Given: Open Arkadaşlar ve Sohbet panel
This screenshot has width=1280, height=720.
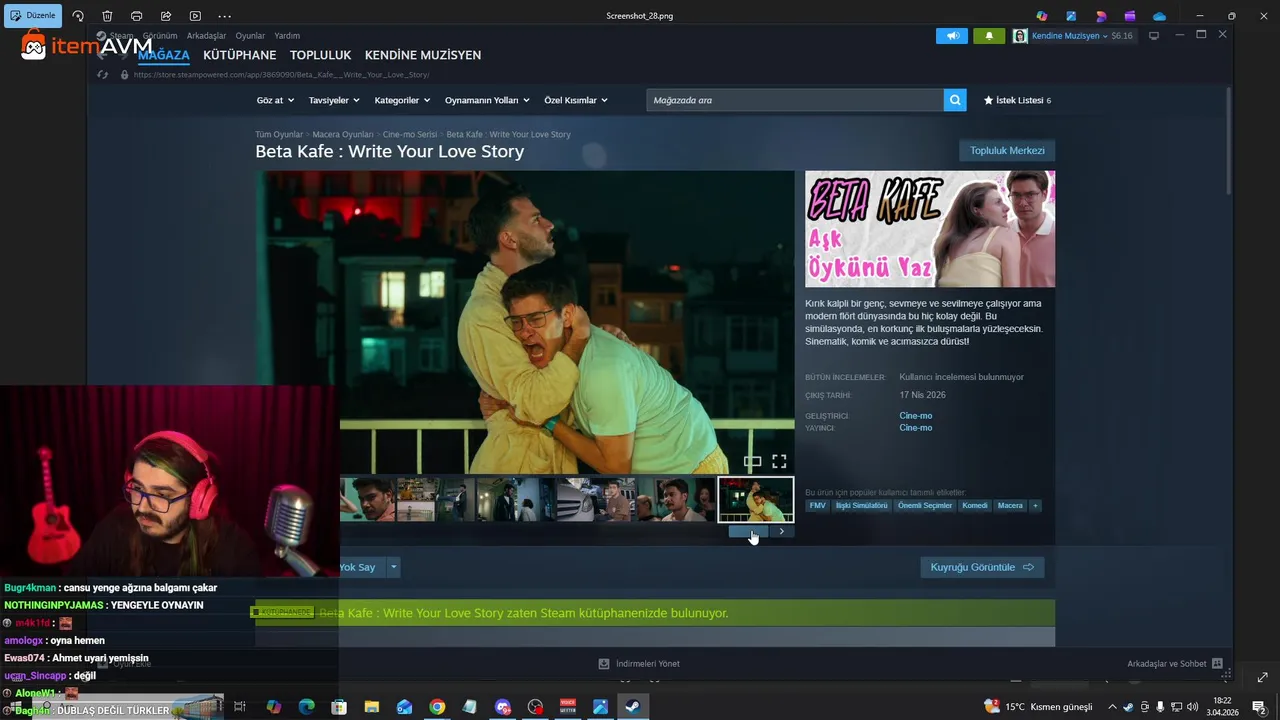Looking at the screenshot, I should 1175,664.
